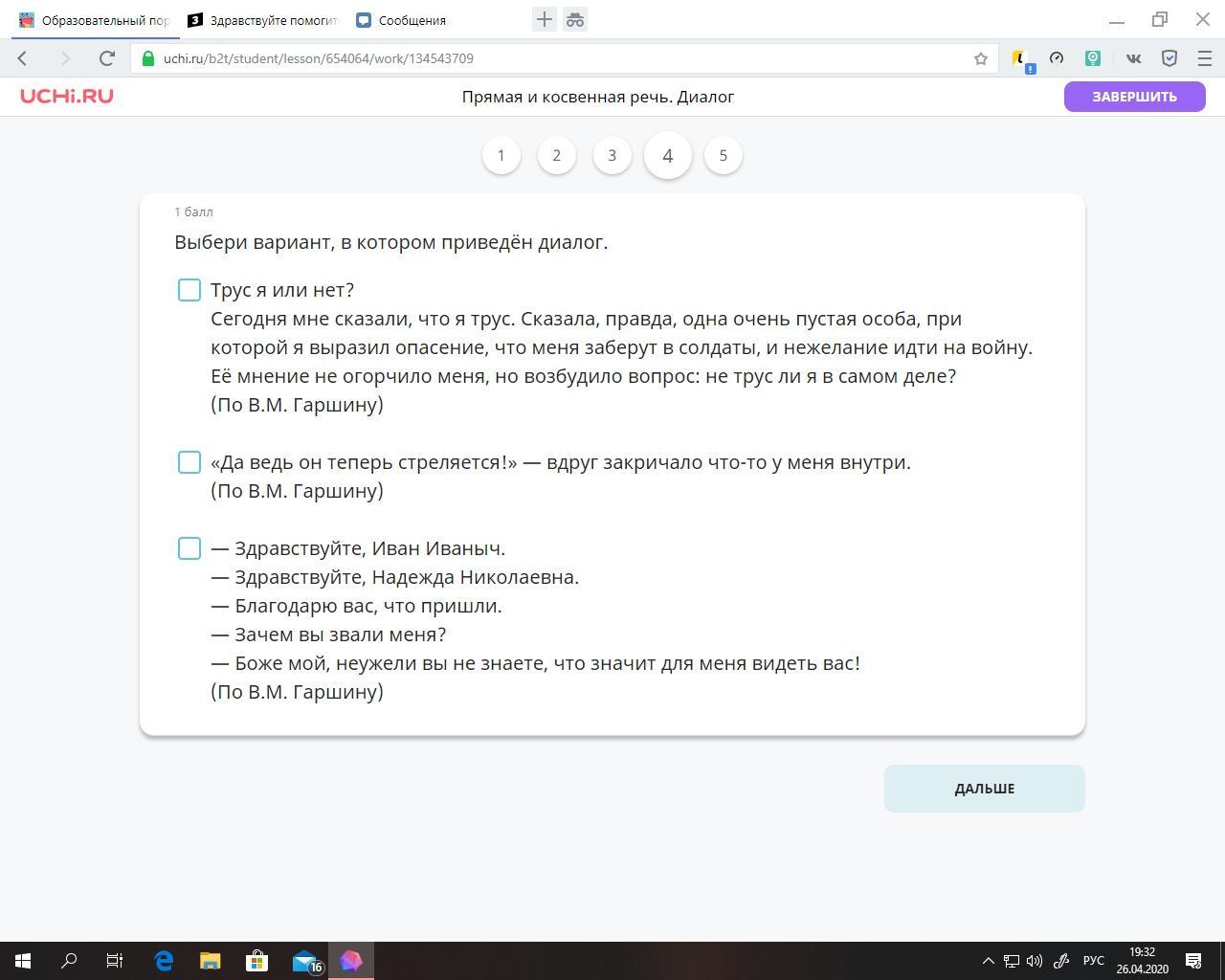Open volume control tray icon
The width and height of the screenshot is (1225, 980).
pyautogui.click(x=1035, y=961)
